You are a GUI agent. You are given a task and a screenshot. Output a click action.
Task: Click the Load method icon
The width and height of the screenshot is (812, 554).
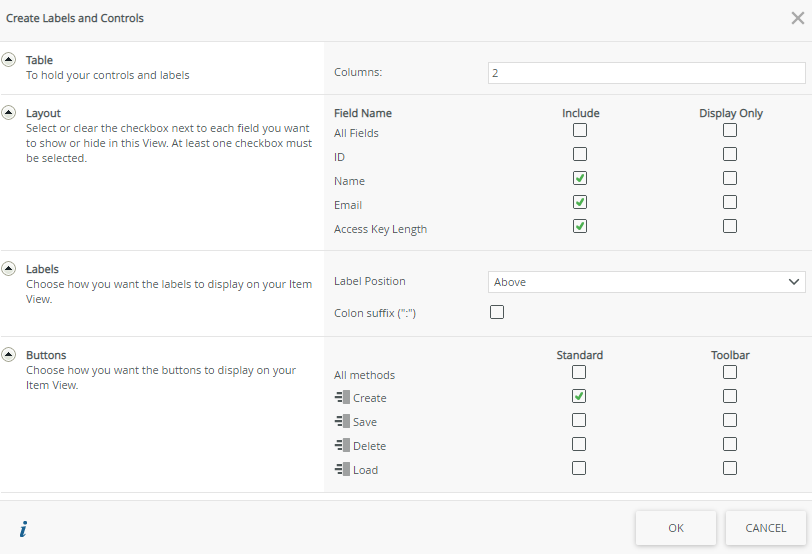(x=342, y=470)
